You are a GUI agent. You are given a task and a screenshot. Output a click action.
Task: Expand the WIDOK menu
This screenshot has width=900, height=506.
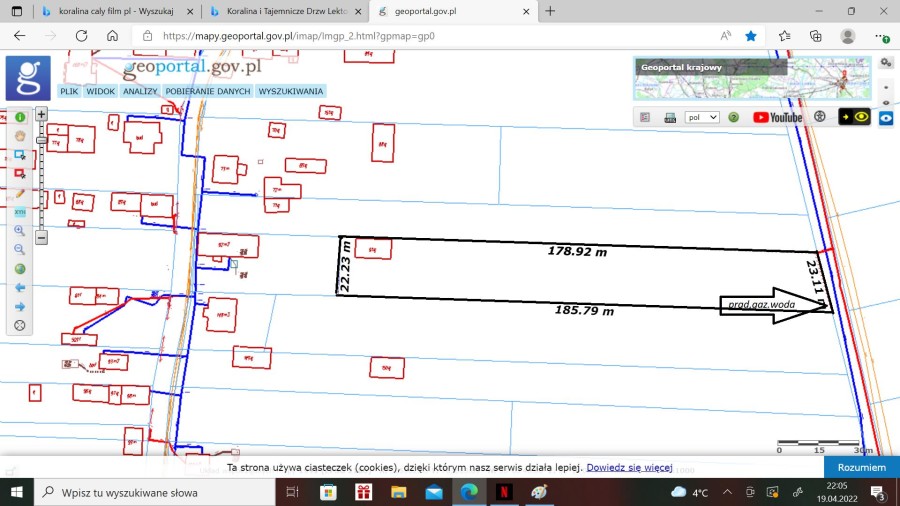tap(100, 91)
